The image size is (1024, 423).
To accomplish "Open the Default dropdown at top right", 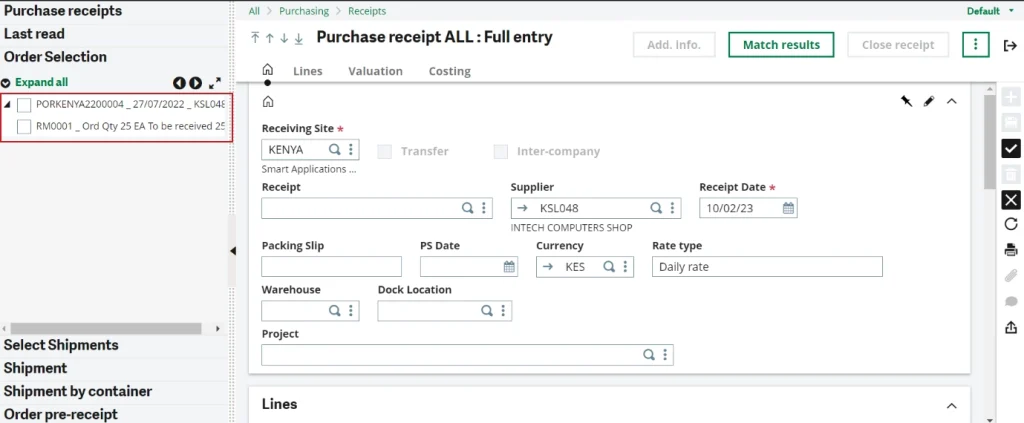I will (988, 11).
